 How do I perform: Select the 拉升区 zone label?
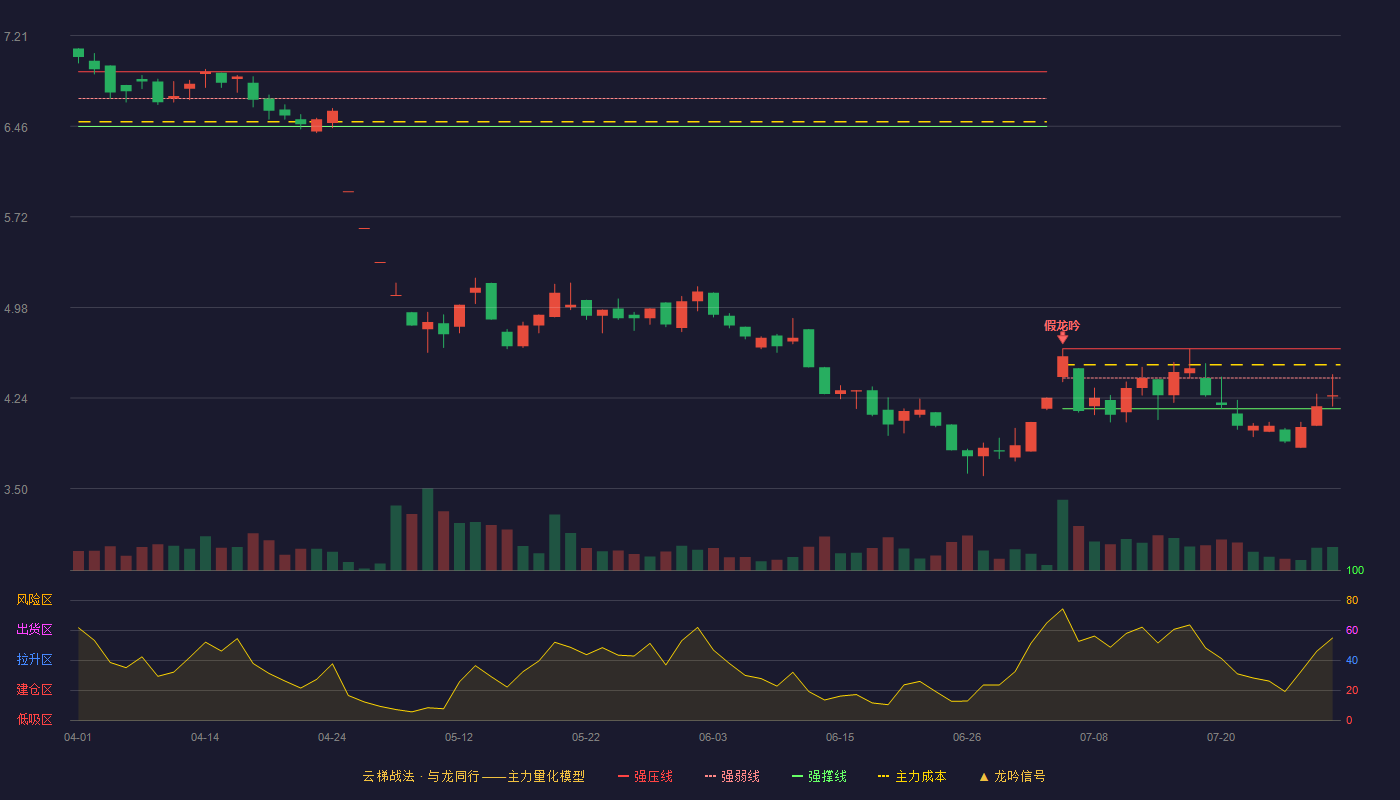tap(34, 660)
